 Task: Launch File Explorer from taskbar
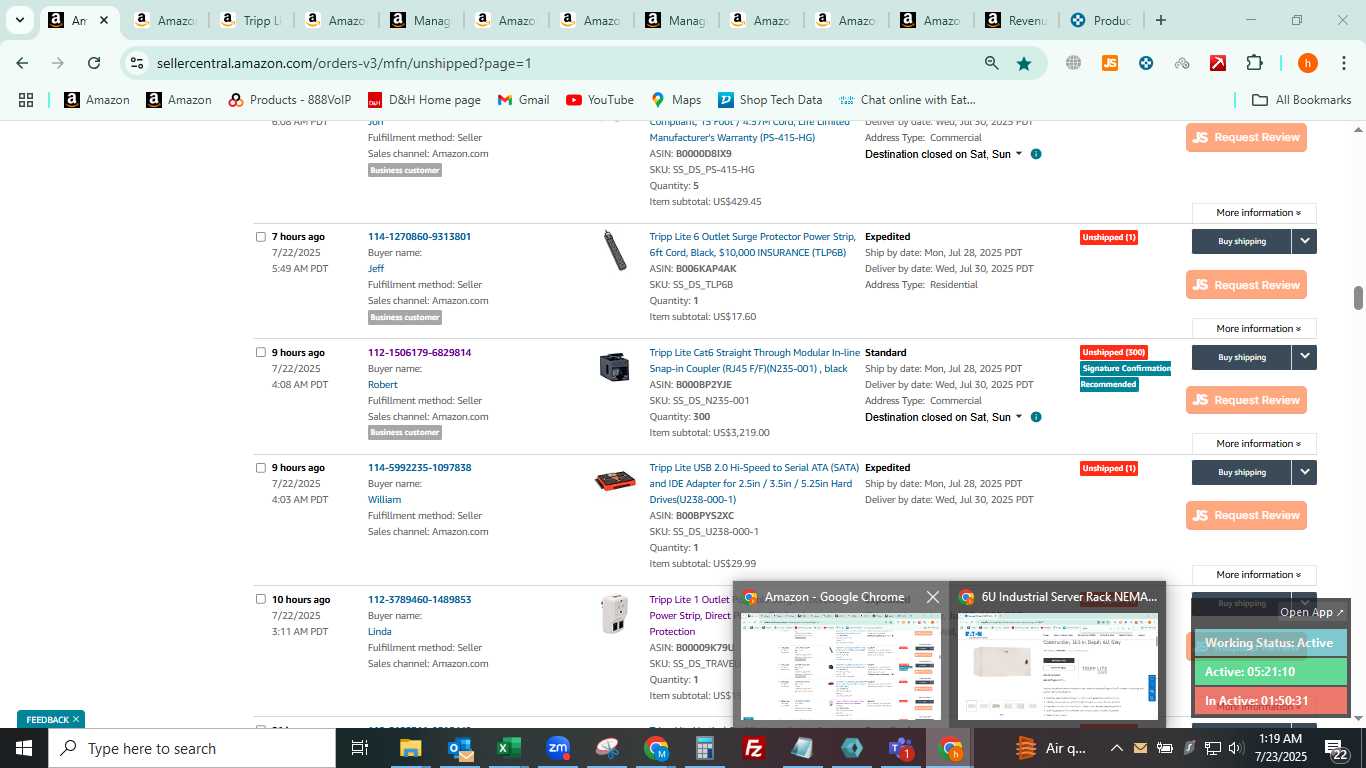[410, 748]
